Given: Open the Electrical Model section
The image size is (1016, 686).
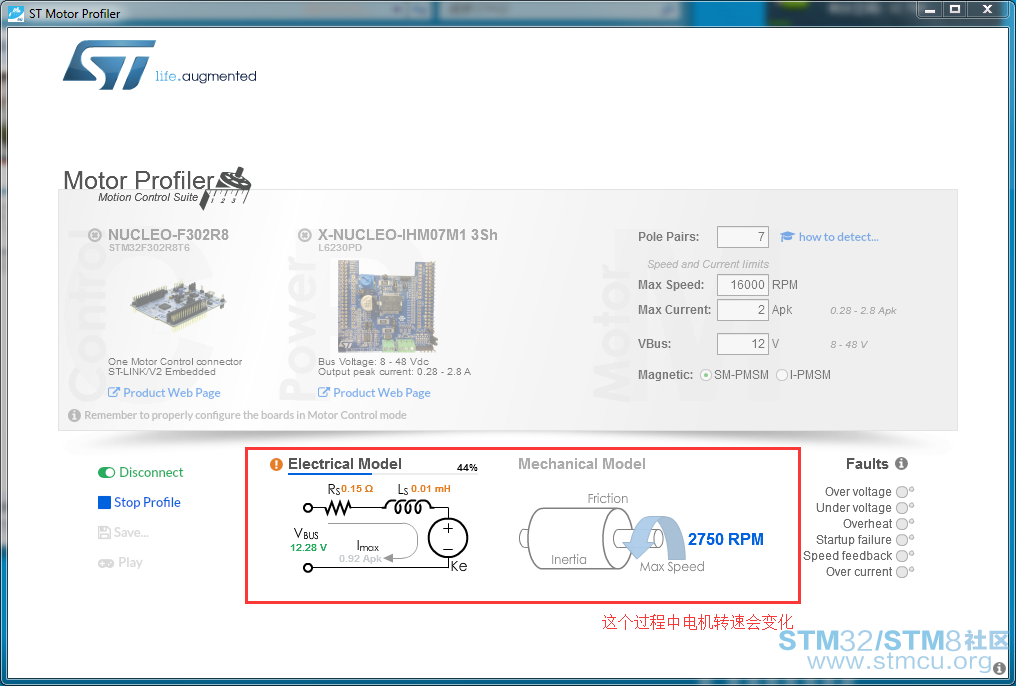Looking at the screenshot, I should tap(345, 464).
